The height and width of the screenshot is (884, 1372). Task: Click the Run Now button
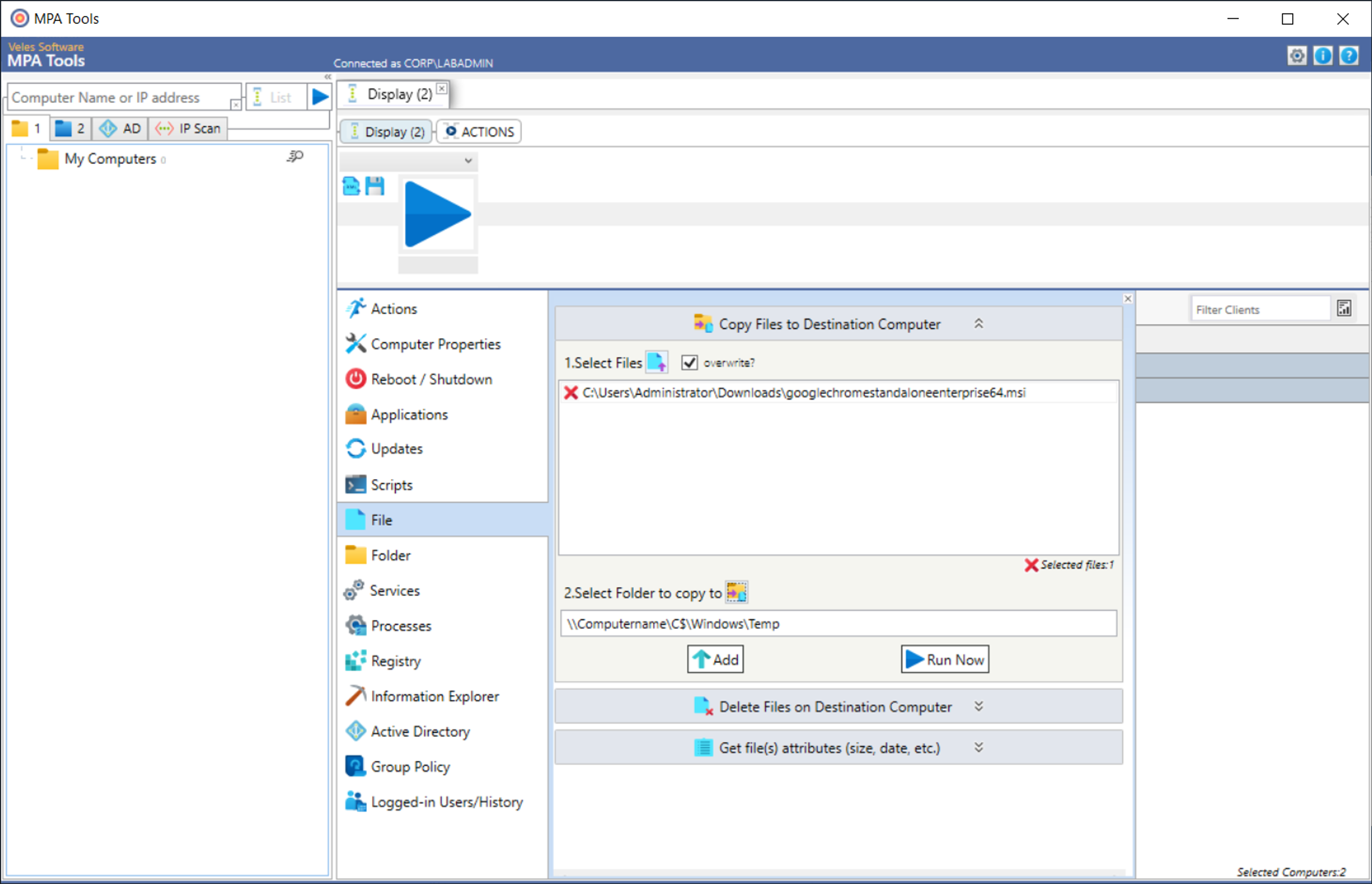click(x=945, y=659)
